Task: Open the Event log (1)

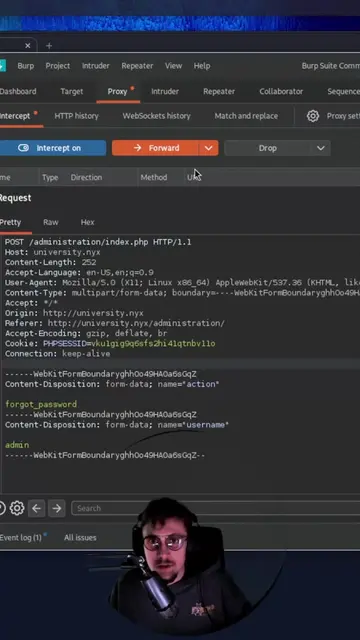Action: 20,538
